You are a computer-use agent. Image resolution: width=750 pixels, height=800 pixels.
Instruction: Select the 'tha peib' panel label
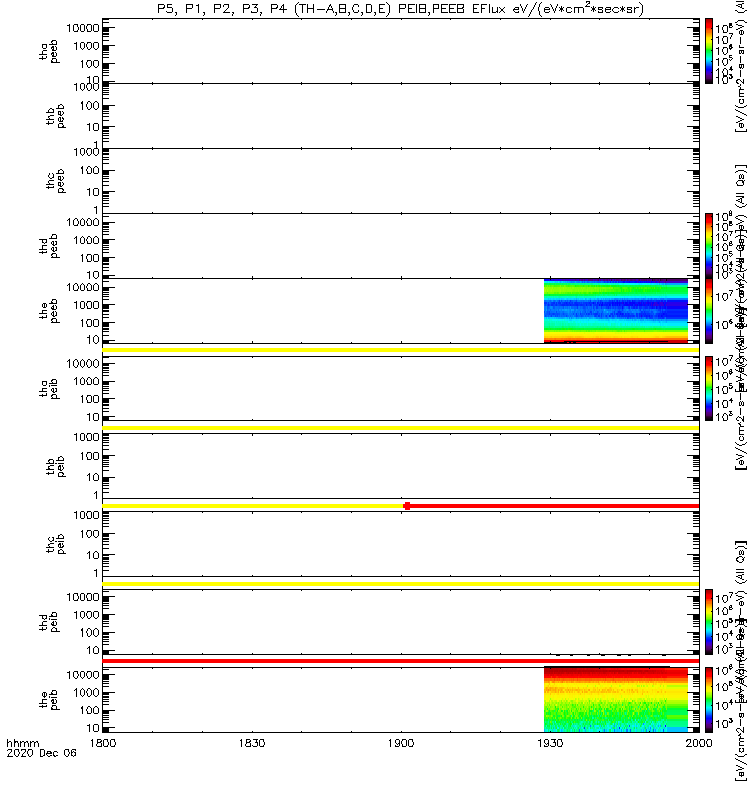tap(49, 388)
